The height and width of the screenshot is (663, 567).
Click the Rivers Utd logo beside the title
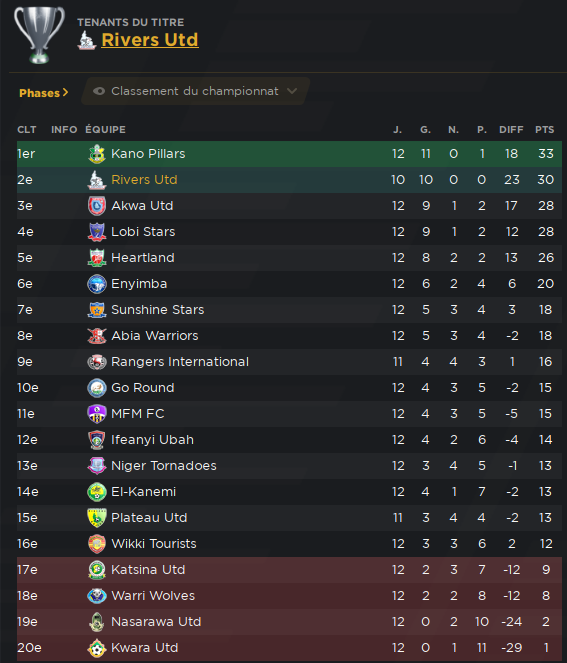tap(87, 40)
